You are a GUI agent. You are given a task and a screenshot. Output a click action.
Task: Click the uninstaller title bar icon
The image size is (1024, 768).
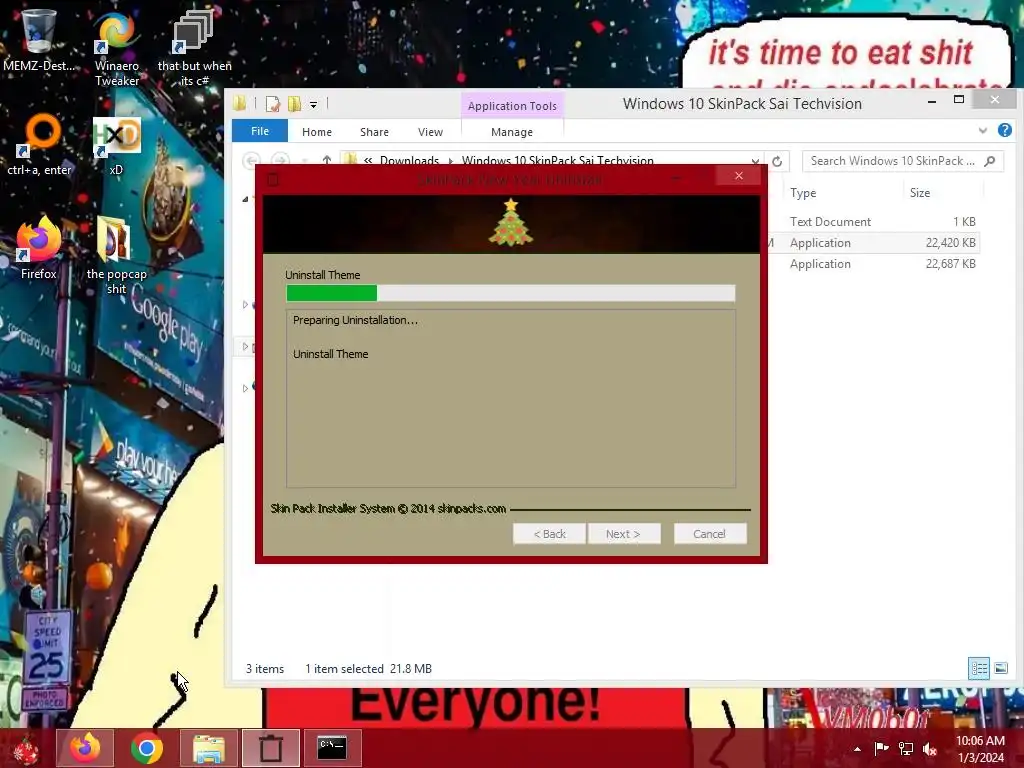click(274, 179)
